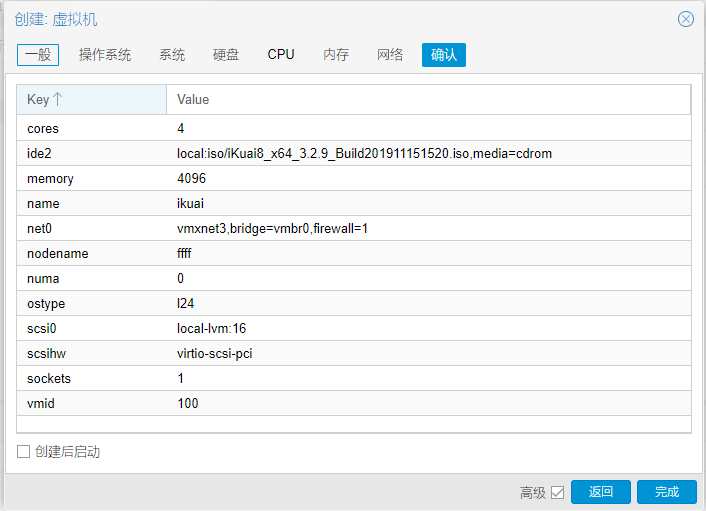The image size is (706, 511).
Task: Close the Create Virtual Machine dialog
Action: click(685, 19)
